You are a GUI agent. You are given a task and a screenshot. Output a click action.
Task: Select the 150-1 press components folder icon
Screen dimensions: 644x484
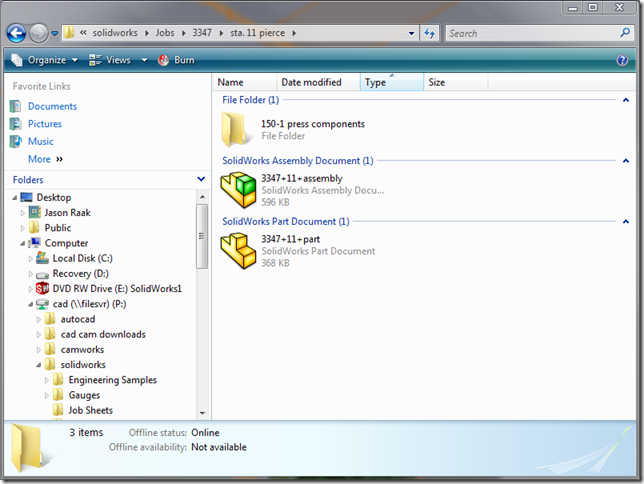coord(237,129)
